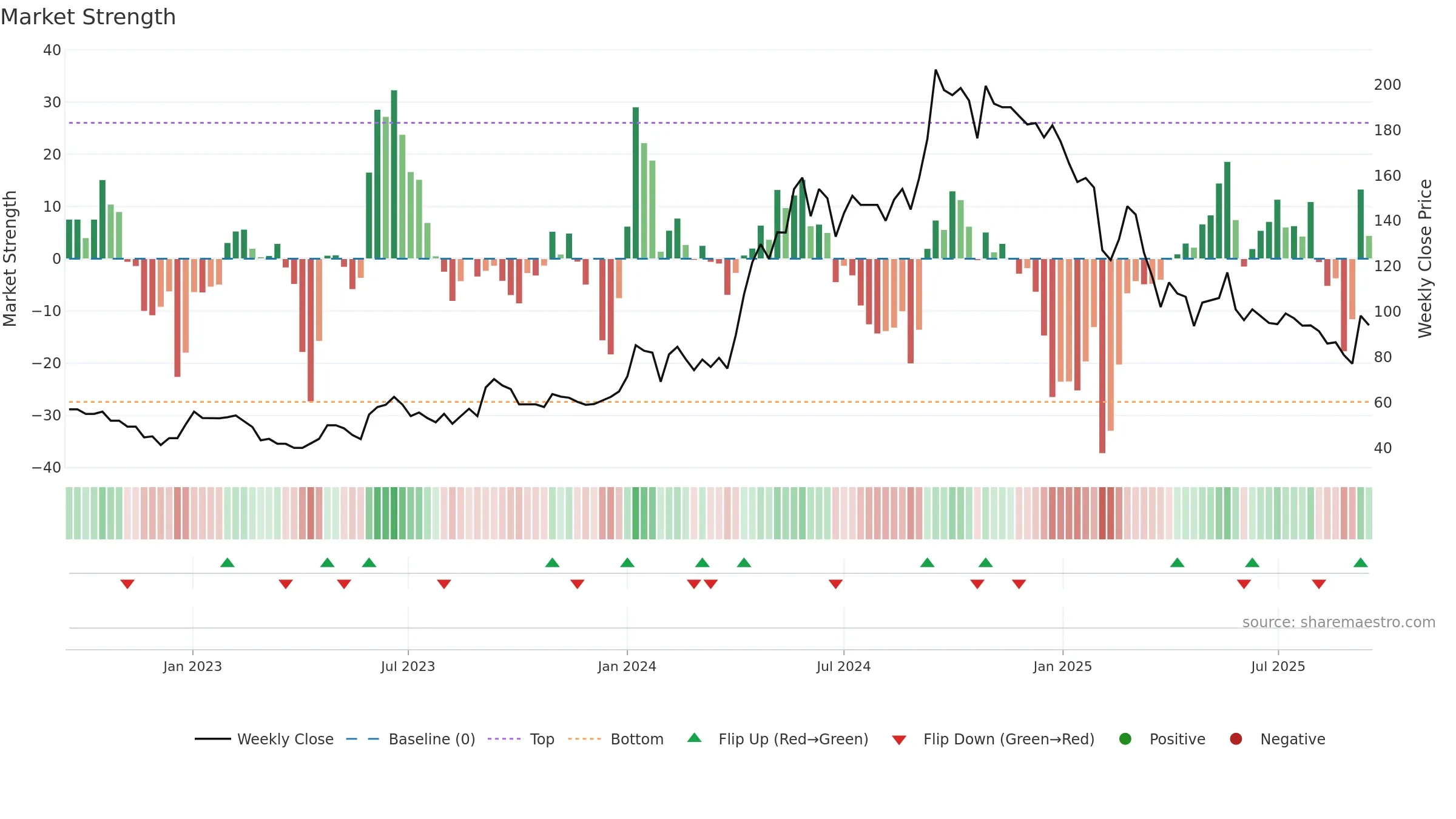Click the '0' tick on the left axis
1456x819 pixels.
(57, 259)
